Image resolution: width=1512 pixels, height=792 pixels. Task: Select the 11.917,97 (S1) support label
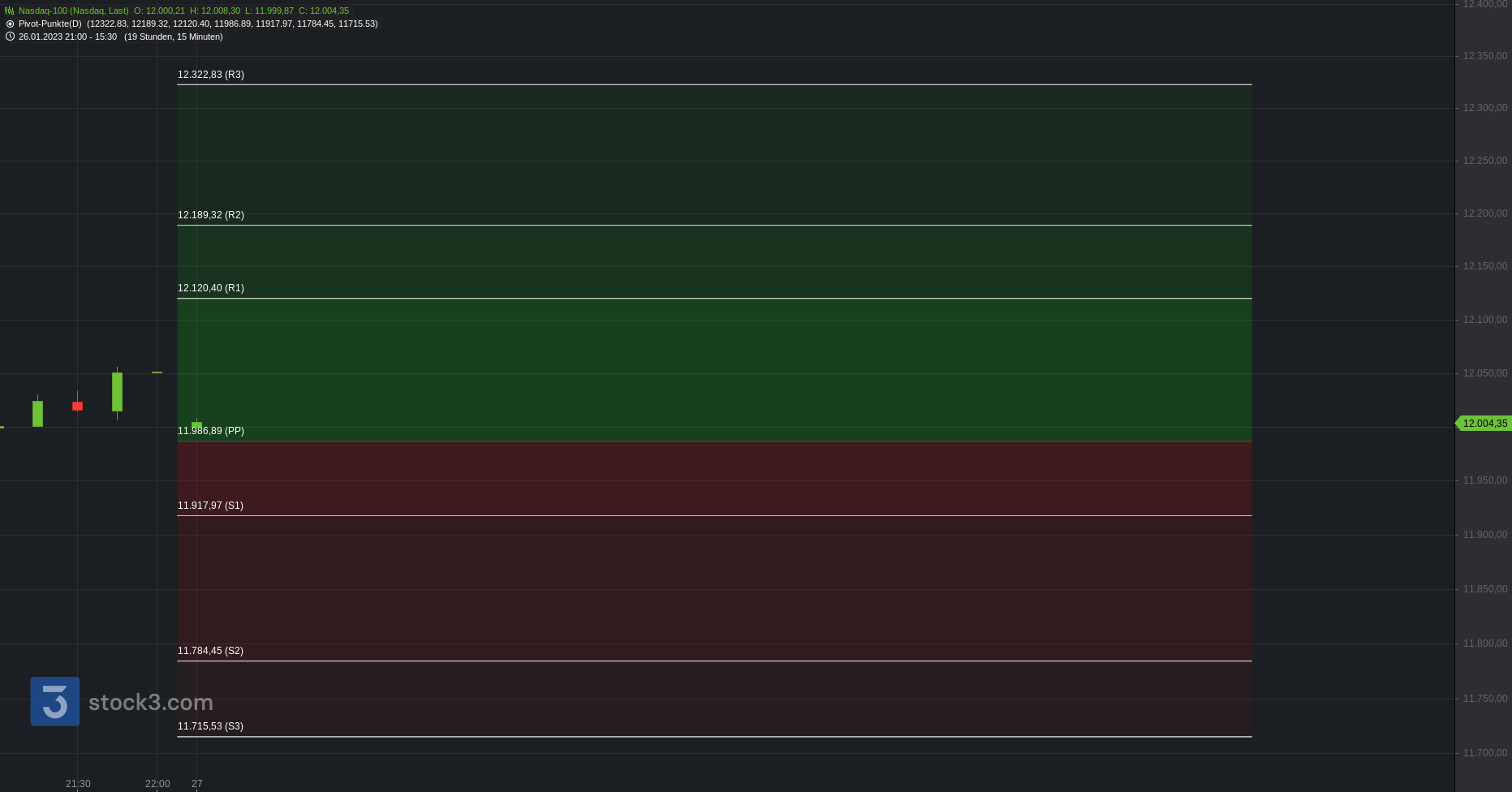[210, 506]
